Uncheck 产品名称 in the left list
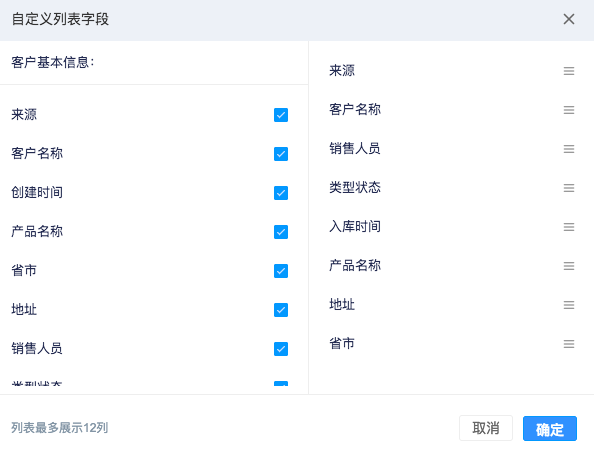 coord(281,232)
